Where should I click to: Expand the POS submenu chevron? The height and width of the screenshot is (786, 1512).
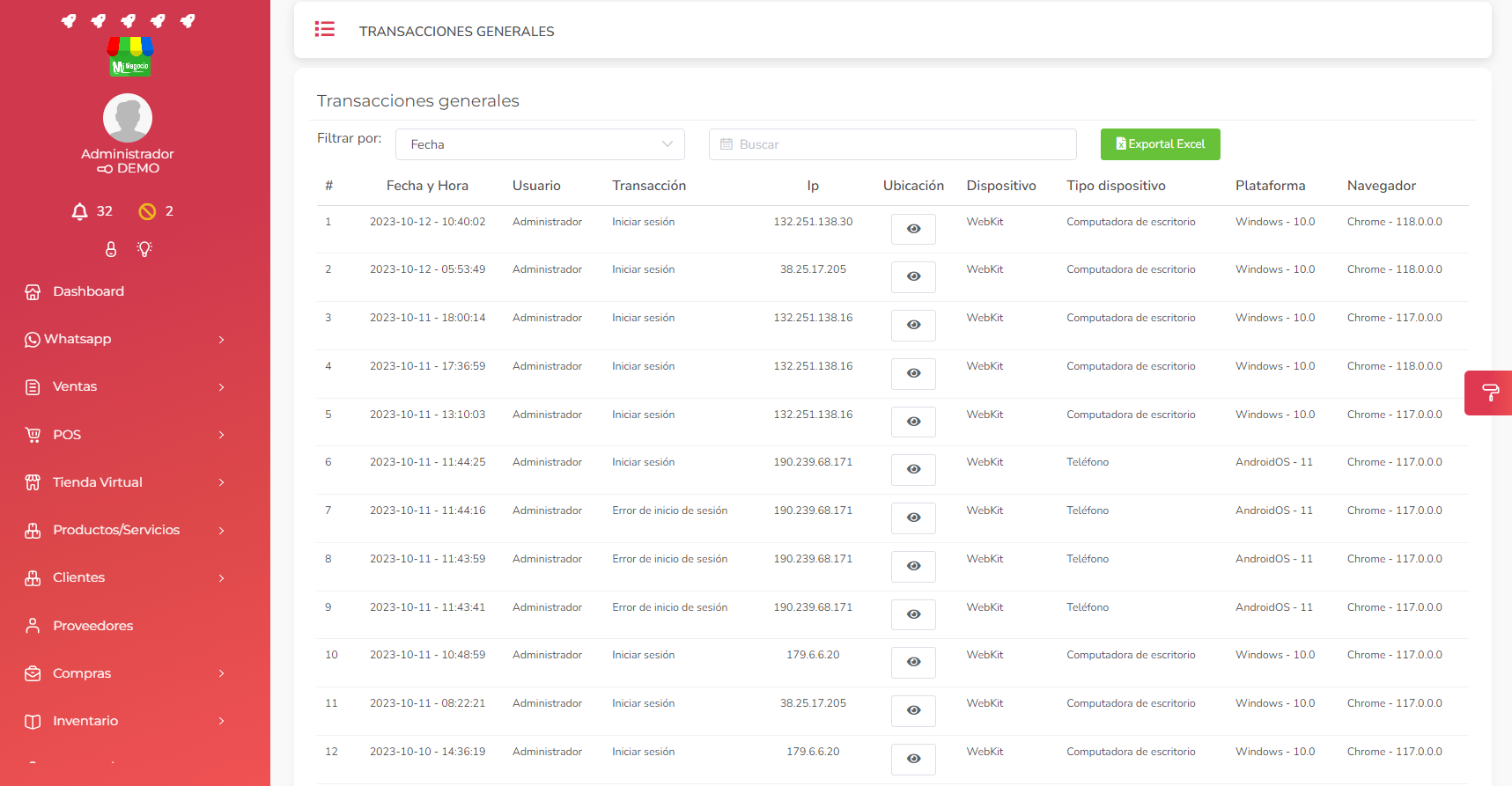(x=221, y=435)
